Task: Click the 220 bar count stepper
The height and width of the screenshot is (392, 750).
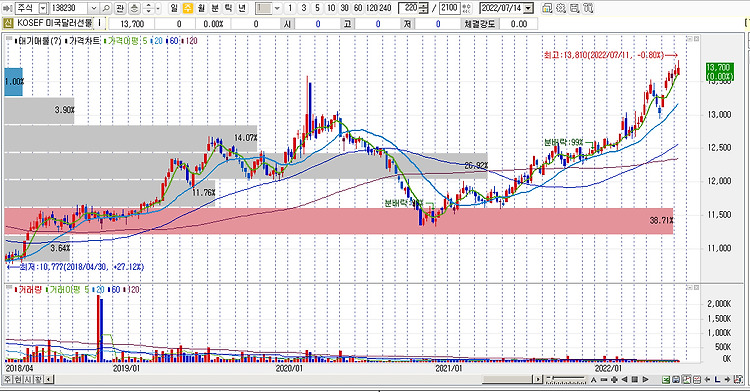Action: (x=423, y=8)
